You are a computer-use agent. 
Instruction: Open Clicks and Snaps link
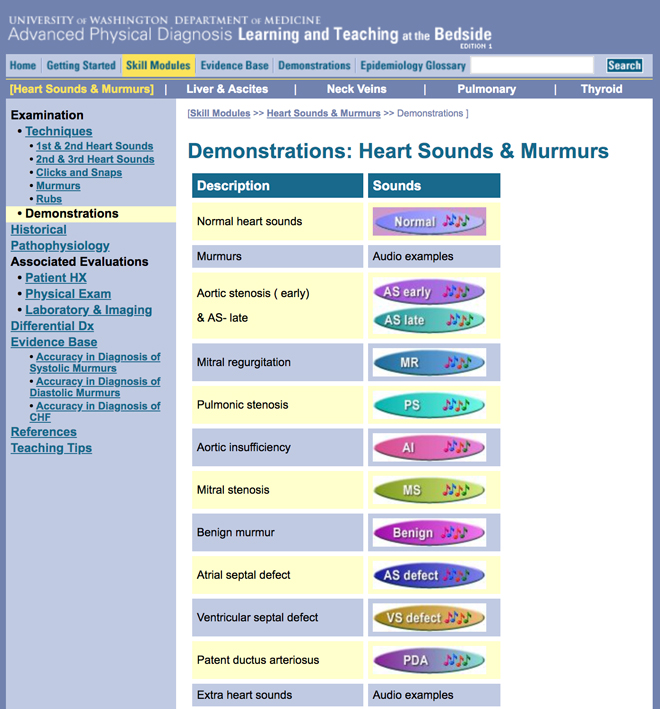click(x=79, y=172)
